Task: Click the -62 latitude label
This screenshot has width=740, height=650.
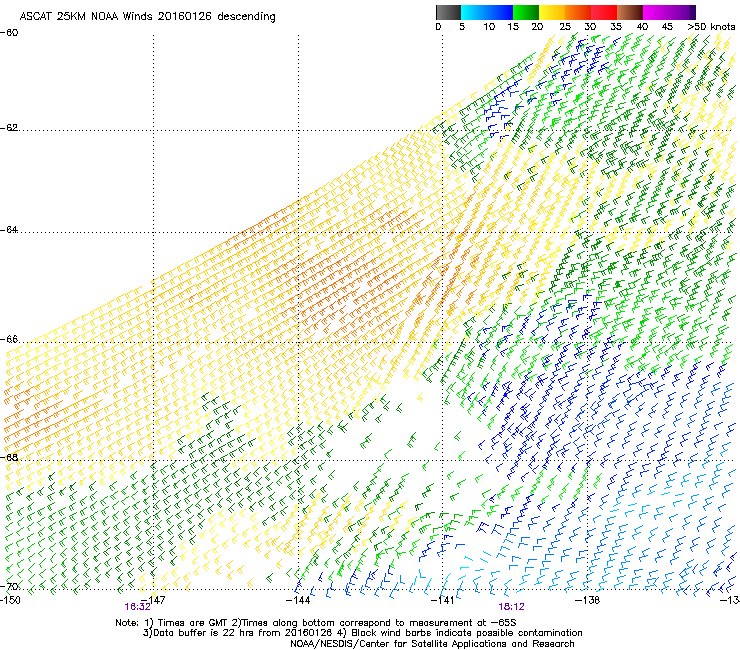Action: 9,128
